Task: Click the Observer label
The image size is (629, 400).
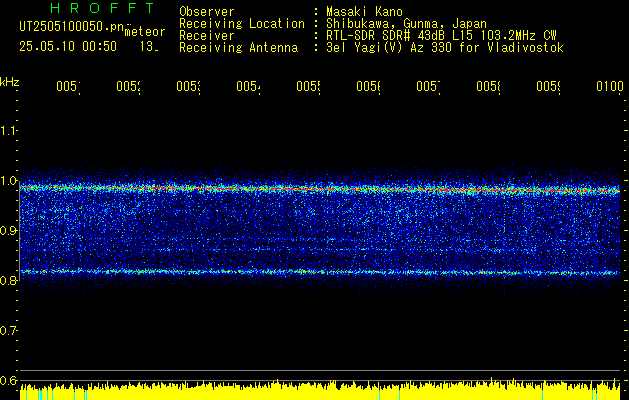Action: [207, 11]
